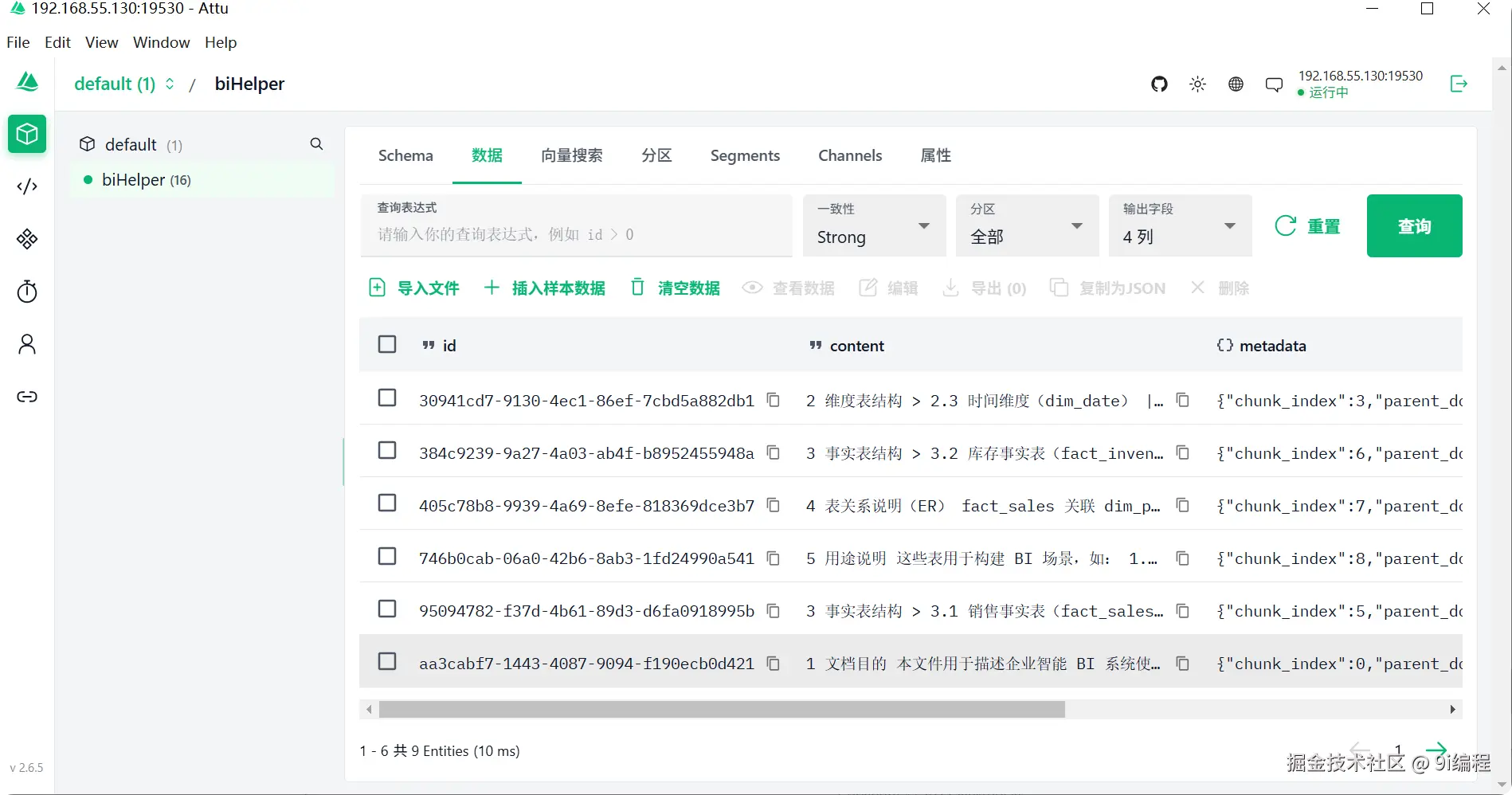Switch to the Schema tab

pos(405,155)
